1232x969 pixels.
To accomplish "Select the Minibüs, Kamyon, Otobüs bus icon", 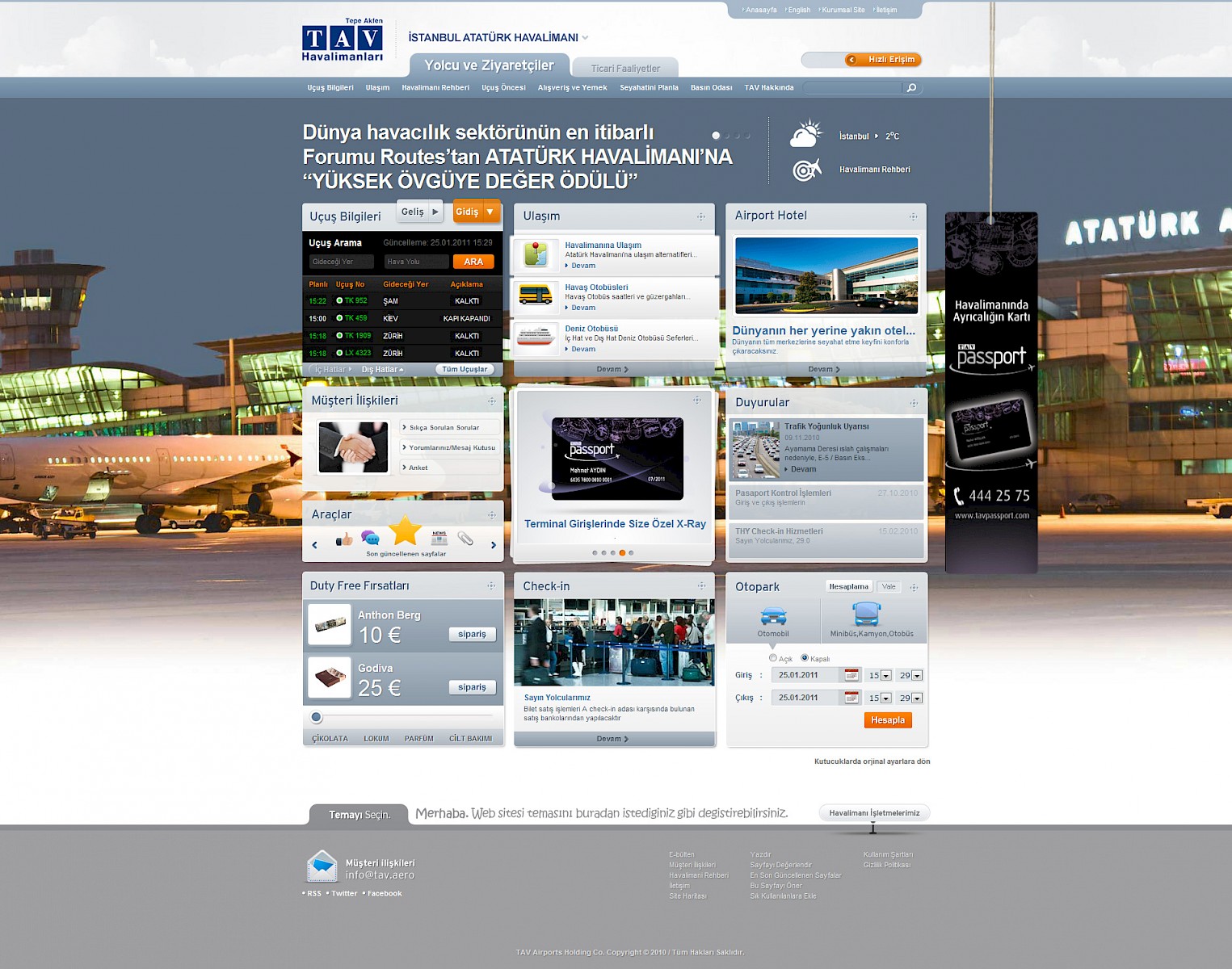I will click(866, 615).
